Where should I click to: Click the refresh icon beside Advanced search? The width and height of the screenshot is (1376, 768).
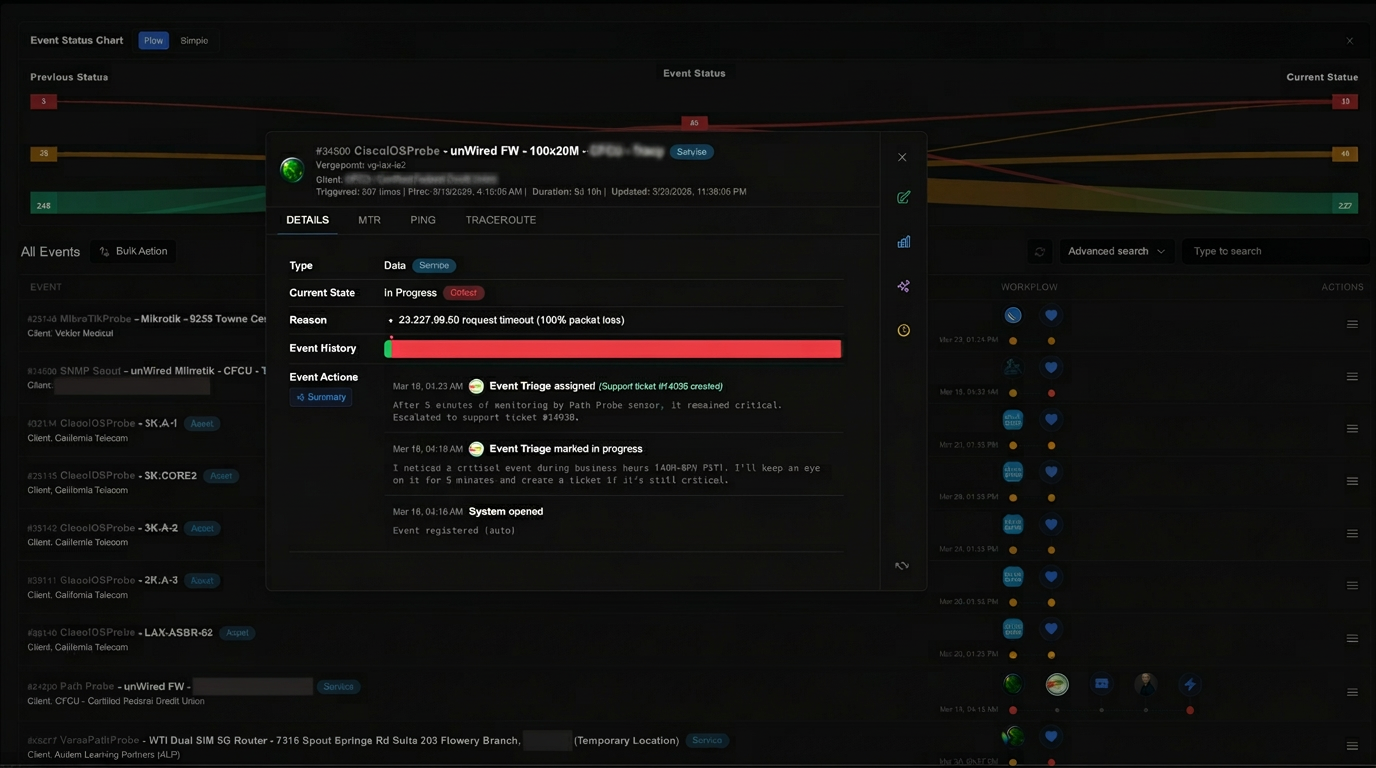click(x=1040, y=252)
